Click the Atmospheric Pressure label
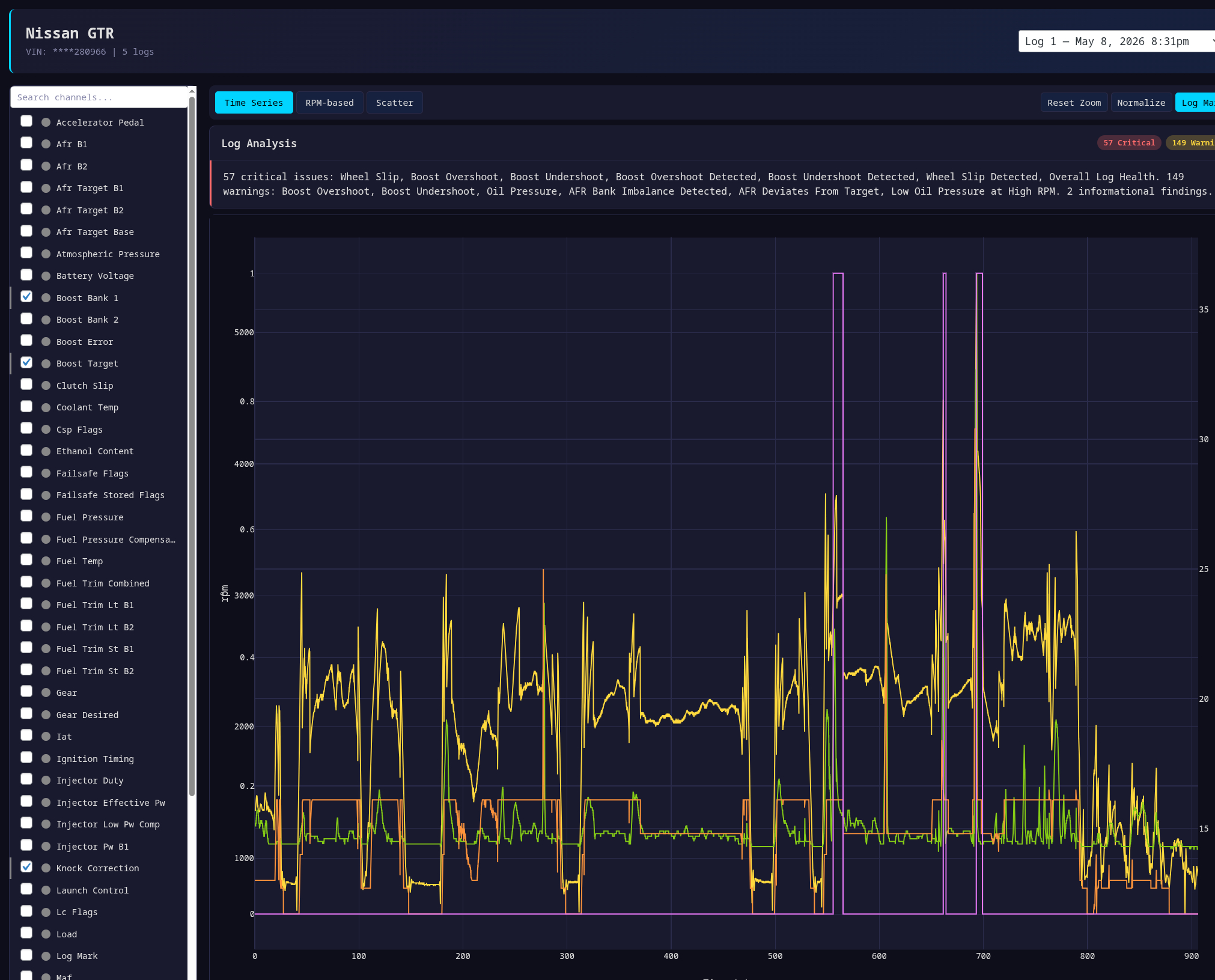 [x=108, y=254]
